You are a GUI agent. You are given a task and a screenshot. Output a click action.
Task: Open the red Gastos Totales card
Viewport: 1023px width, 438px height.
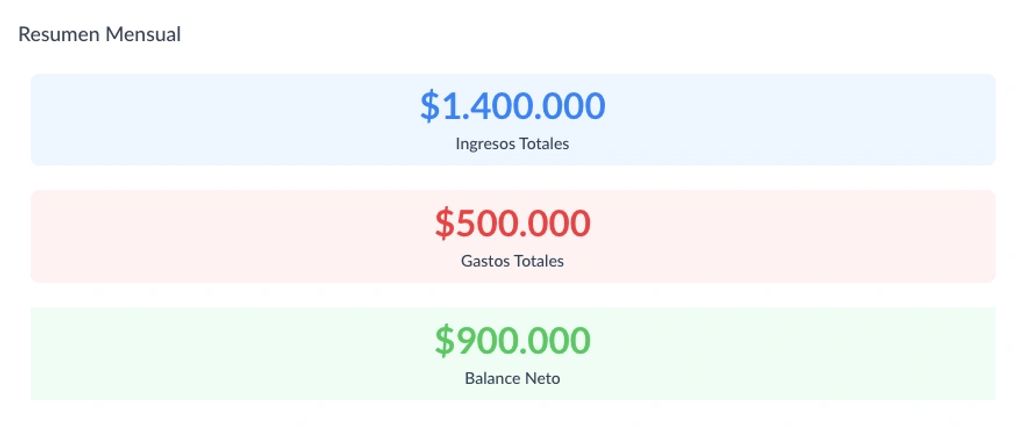tap(513, 236)
